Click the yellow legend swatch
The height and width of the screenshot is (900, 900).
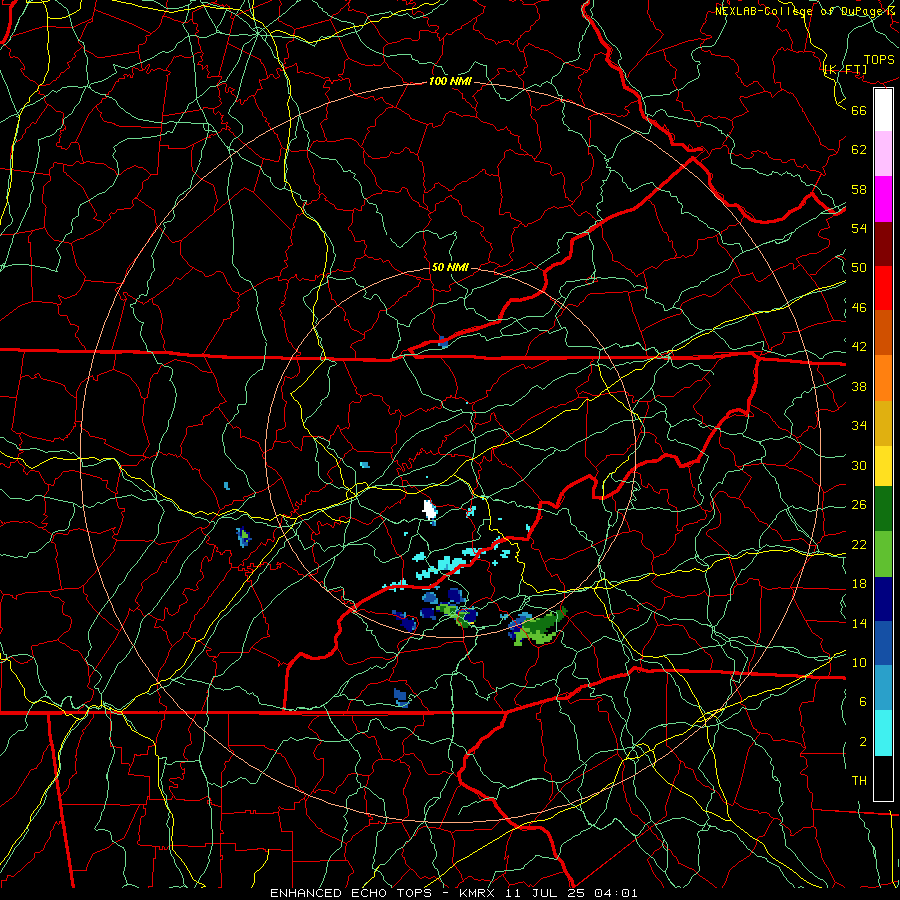pyautogui.click(x=883, y=465)
